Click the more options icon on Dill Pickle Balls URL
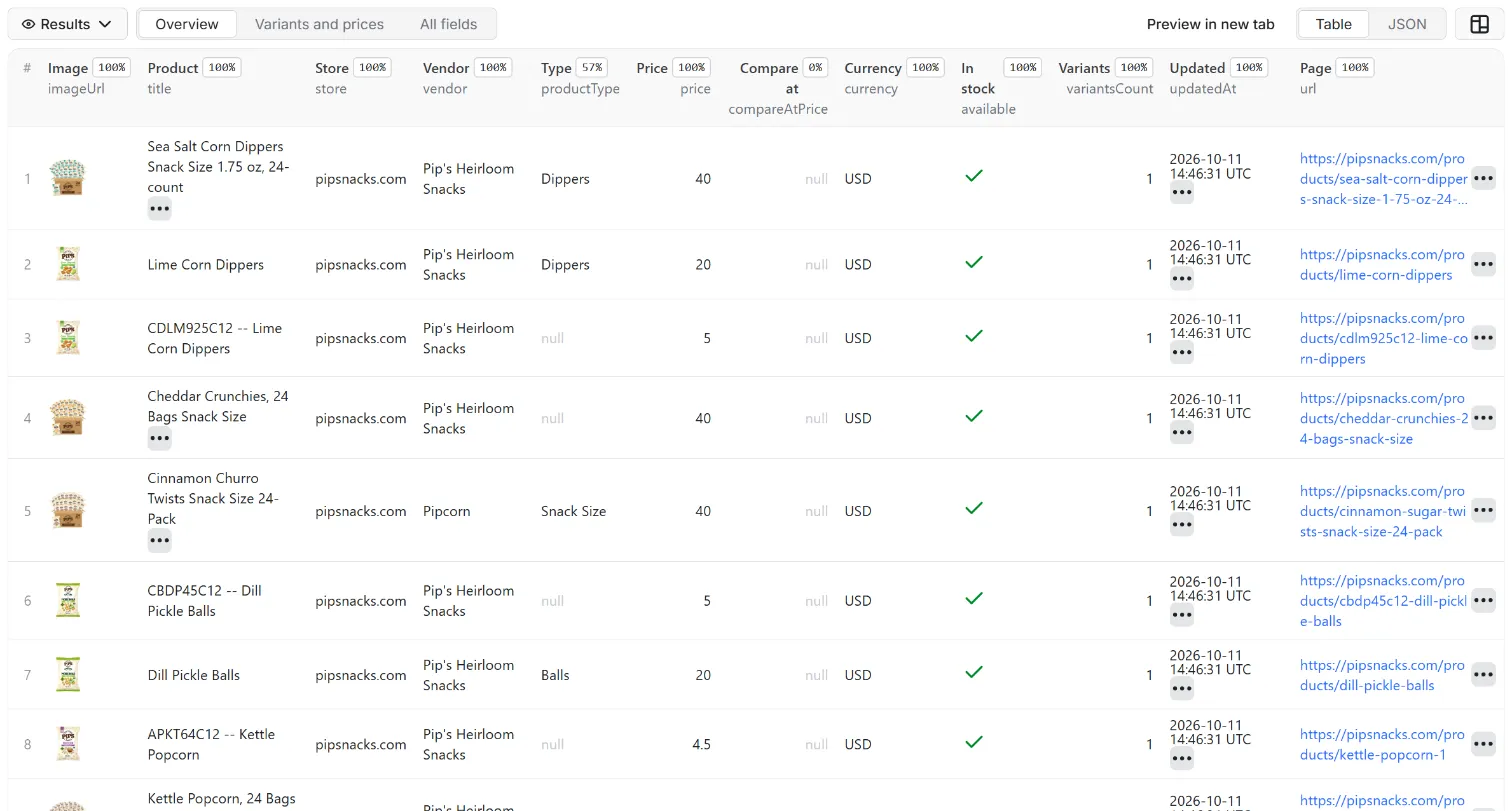Image resolution: width=1512 pixels, height=811 pixels. click(x=1483, y=675)
